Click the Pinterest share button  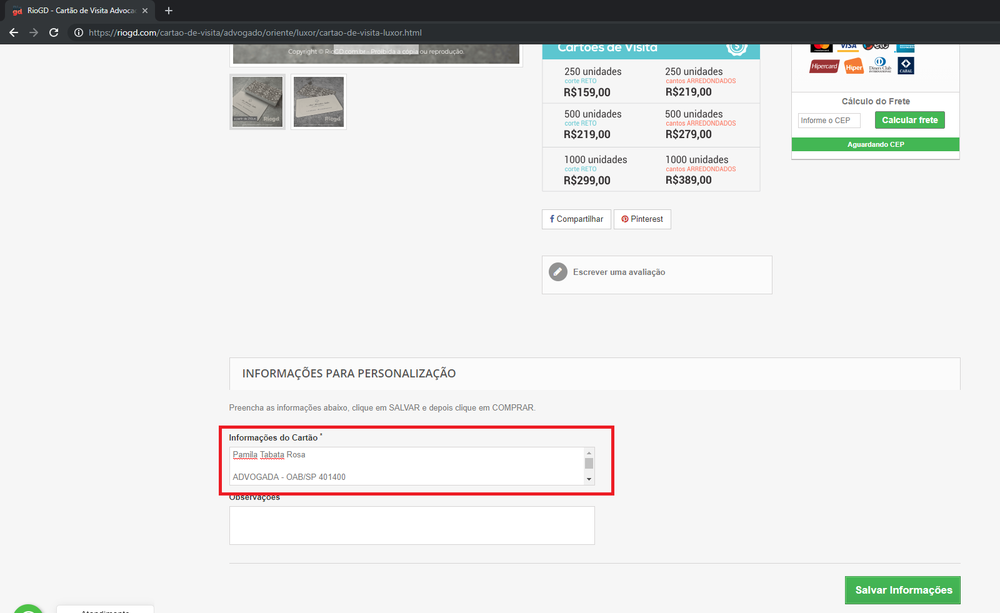click(x=642, y=219)
